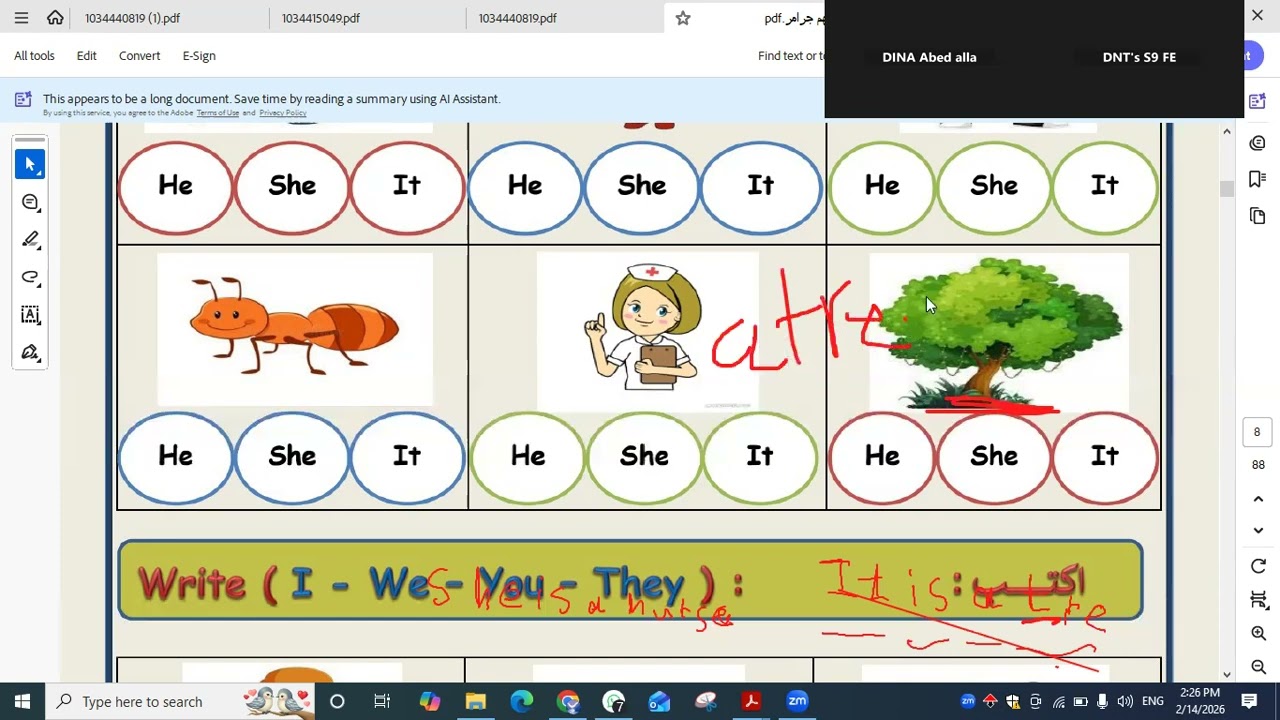Open the All tools menu
Screen dimensions: 1280x720
[x=34, y=56]
